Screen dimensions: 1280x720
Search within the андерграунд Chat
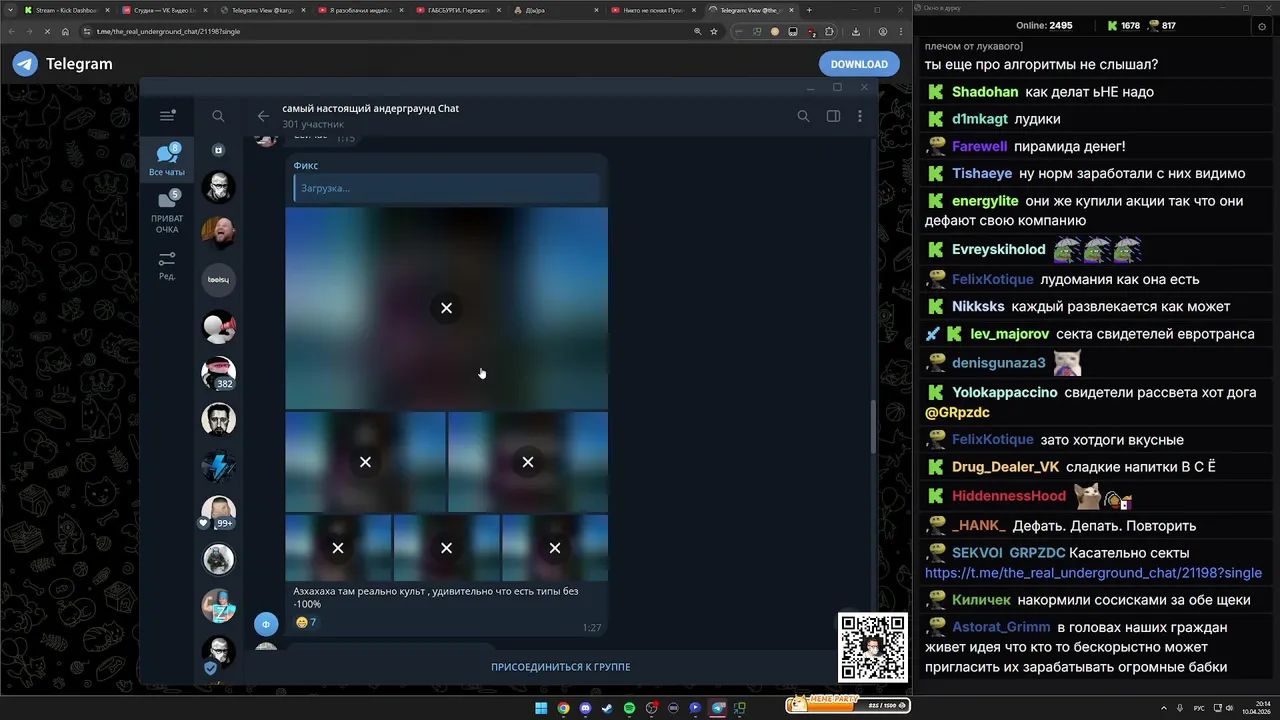[803, 116]
